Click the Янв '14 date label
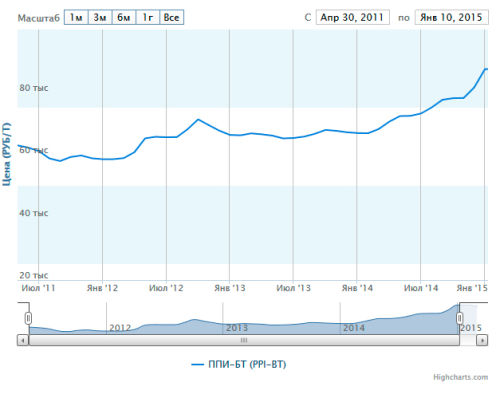 pyautogui.click(x=357, y=288)
